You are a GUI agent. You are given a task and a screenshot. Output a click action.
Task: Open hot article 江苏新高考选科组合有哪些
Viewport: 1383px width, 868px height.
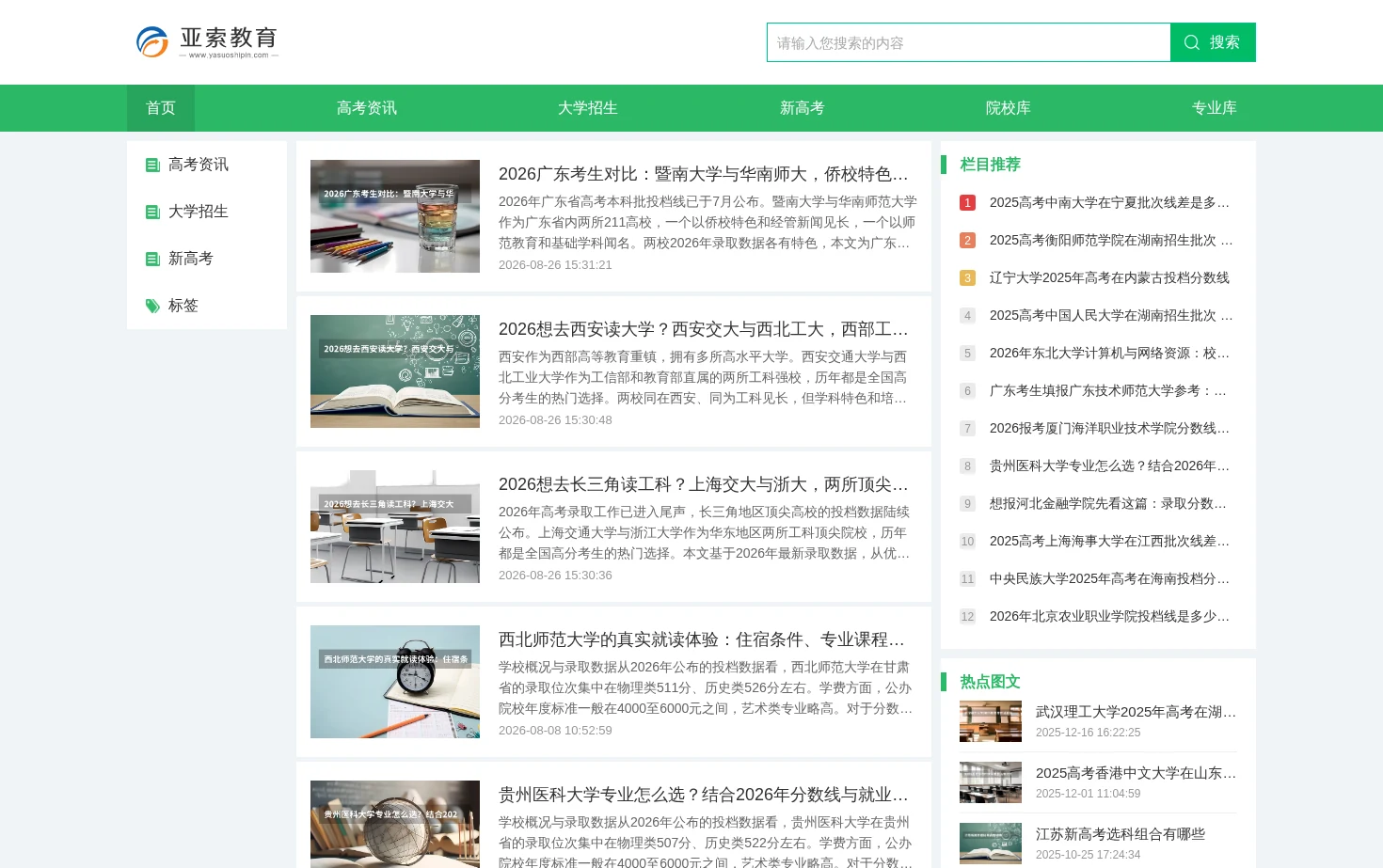tap(1121, 834)
